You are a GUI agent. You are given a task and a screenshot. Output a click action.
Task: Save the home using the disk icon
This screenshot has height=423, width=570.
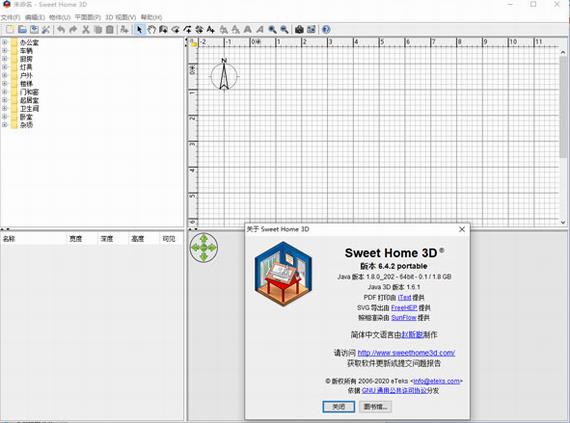point(34,29)
